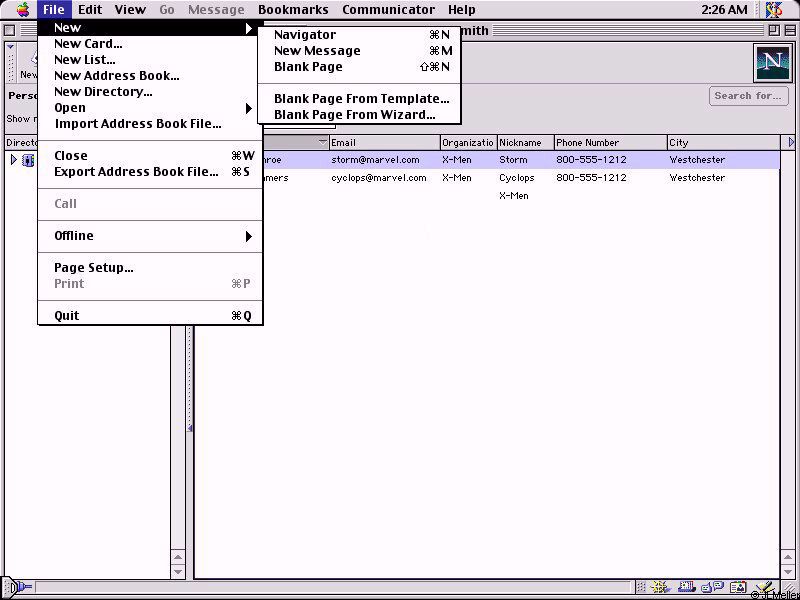Open the Bookmarks menu
This screenshot has width=800, height=600.
click(x=292, y=10)
